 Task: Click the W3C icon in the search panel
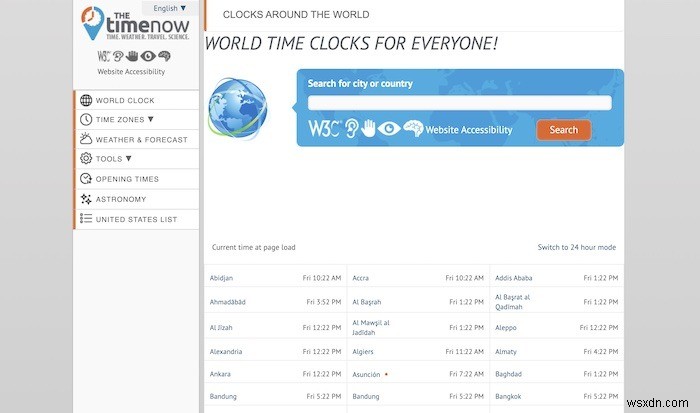[325, 129]
